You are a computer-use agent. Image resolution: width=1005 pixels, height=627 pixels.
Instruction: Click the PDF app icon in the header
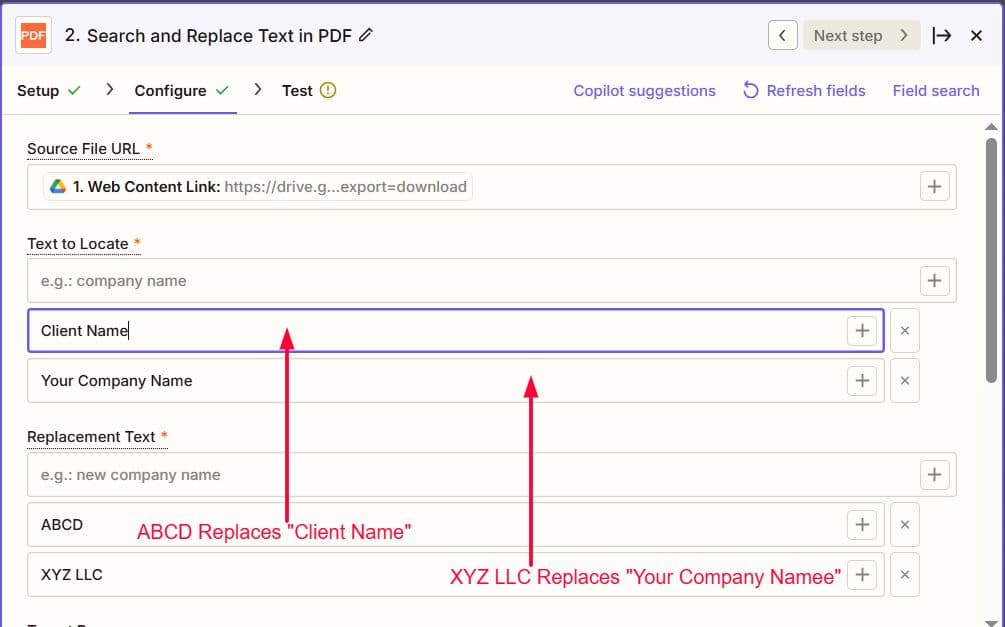33,35
